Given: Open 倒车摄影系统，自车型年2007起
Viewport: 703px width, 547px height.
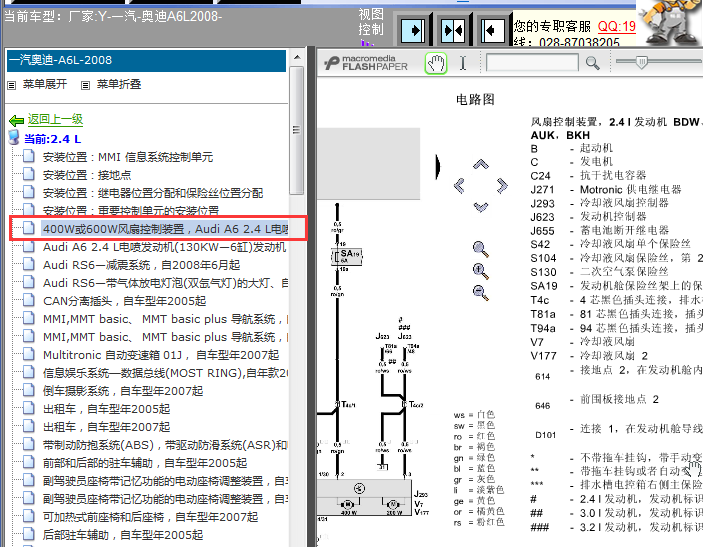Looking at the screenshot, I should click(123, 391).
